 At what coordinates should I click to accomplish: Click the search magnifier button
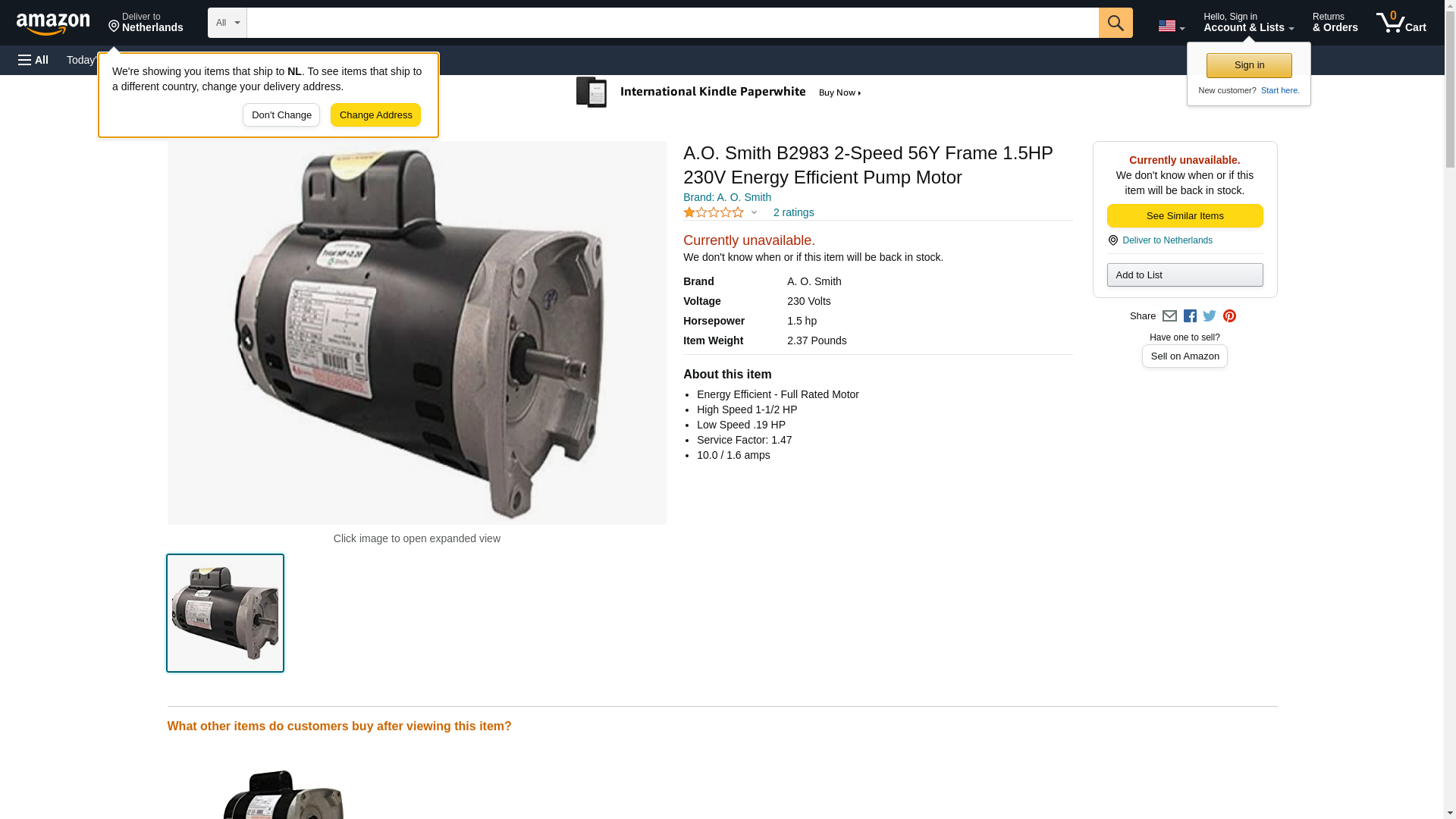click(1116, 23)
